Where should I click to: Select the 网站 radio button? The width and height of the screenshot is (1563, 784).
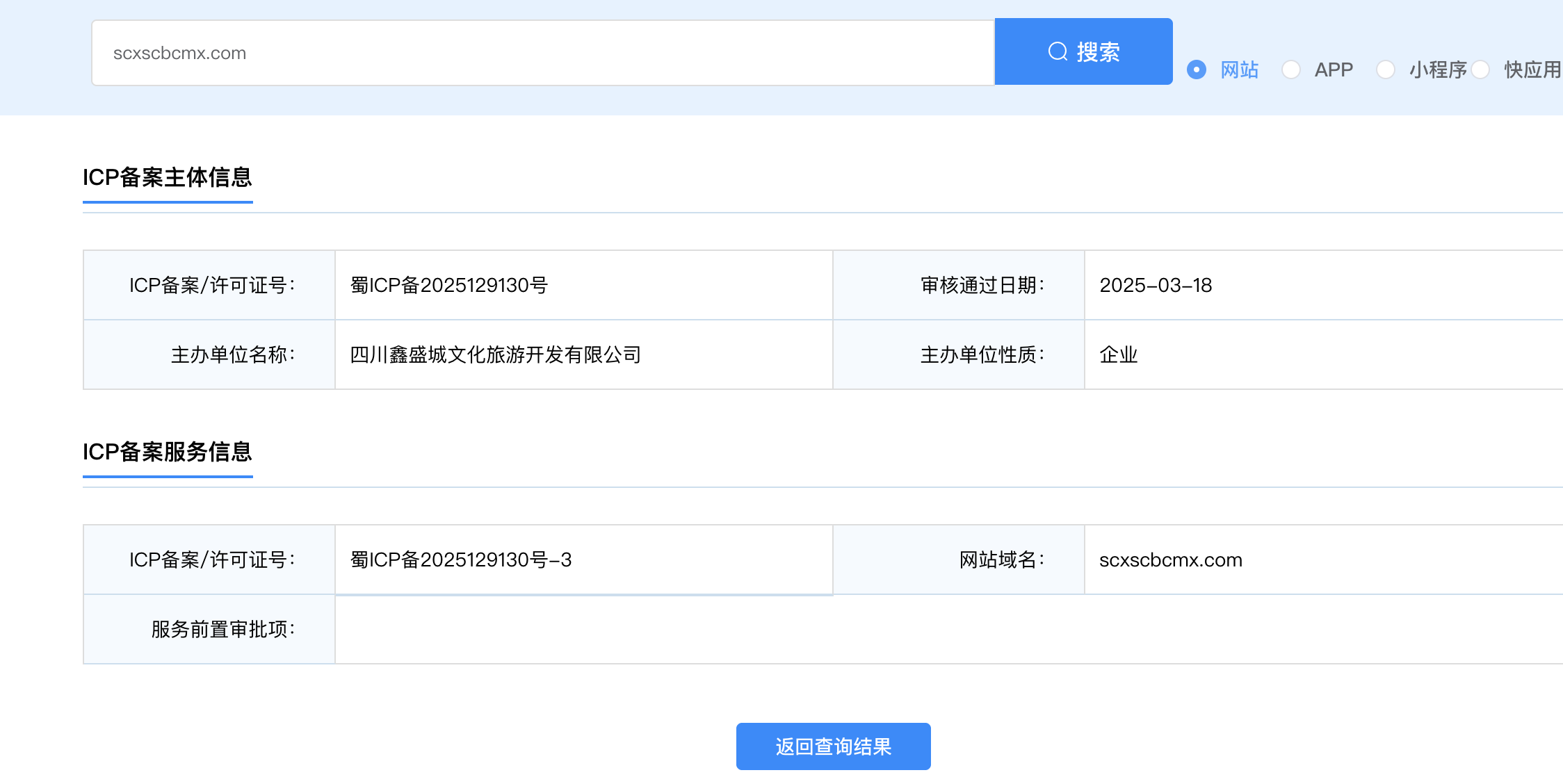(x=1197, y=70)
